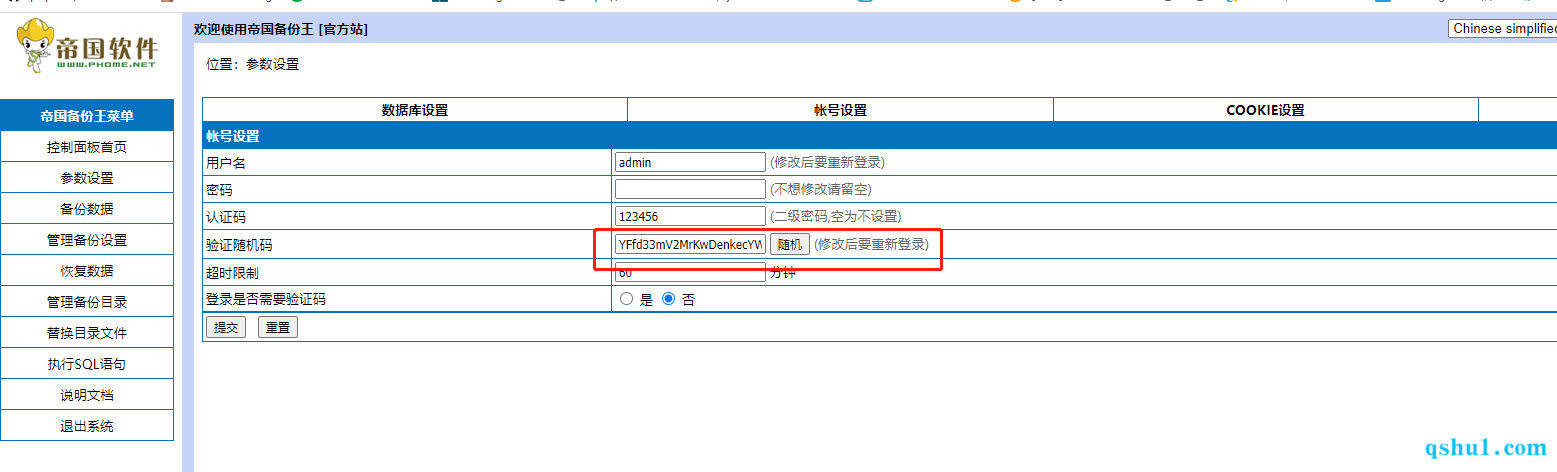Click the 帝国软件 logo
Viewport: 1557px width, 472px height.
88,46
